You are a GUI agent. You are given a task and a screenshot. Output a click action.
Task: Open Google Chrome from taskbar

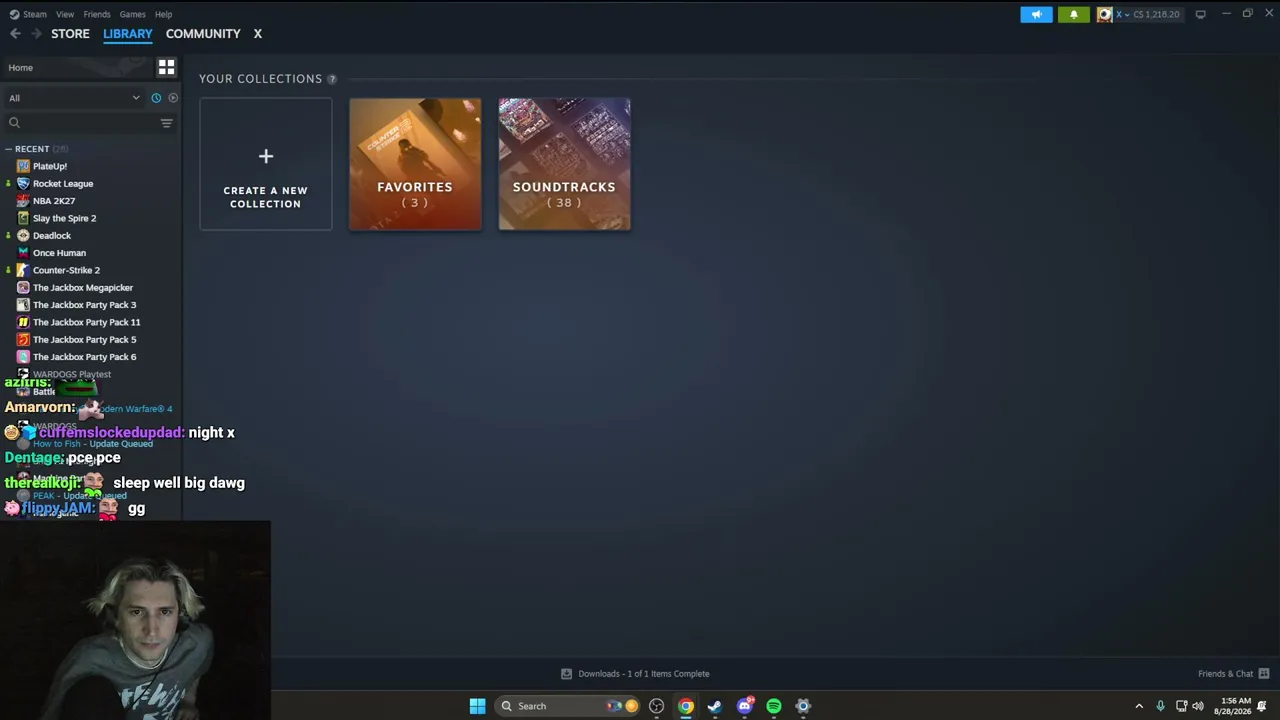685,706
